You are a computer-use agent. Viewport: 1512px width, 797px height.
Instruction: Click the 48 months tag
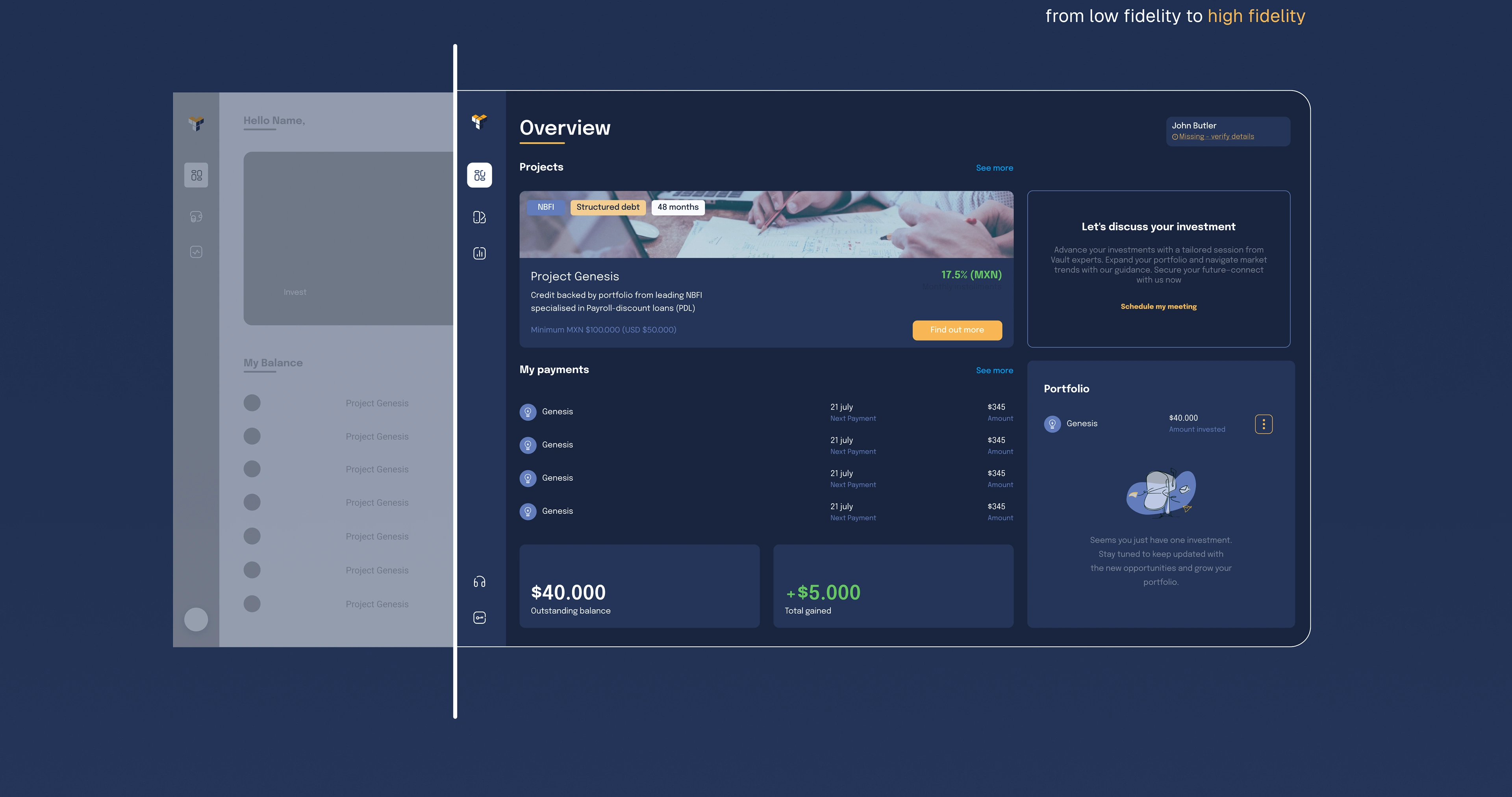tap(677, 207)
